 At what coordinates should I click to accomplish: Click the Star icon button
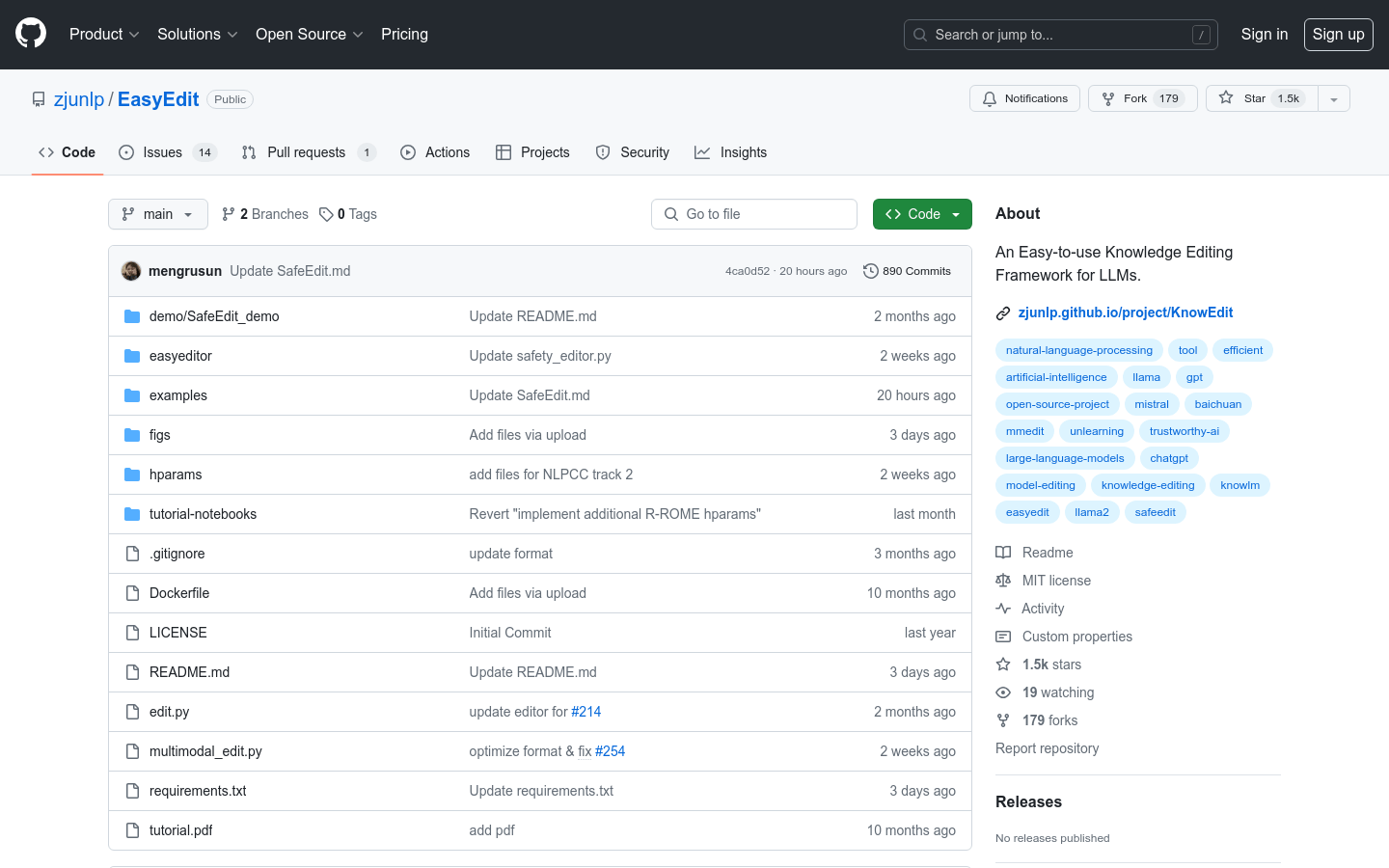click(x=1226, y=98)
